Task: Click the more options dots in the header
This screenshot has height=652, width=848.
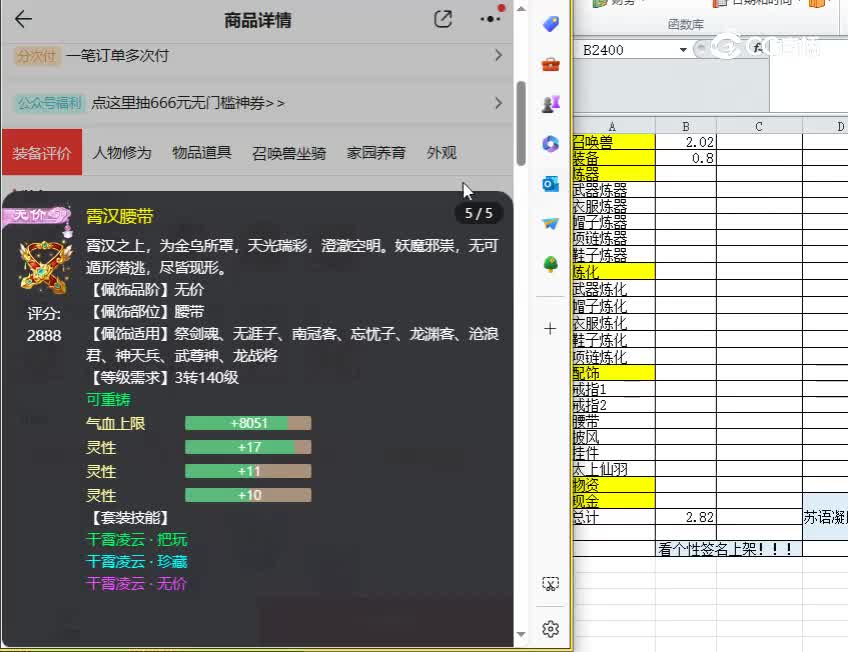Action: (x=489, y=19)
